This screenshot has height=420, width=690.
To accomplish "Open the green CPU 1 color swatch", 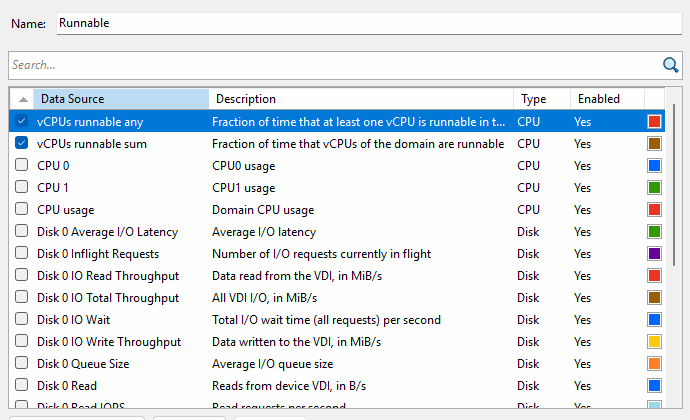I will tap(654, 187).
